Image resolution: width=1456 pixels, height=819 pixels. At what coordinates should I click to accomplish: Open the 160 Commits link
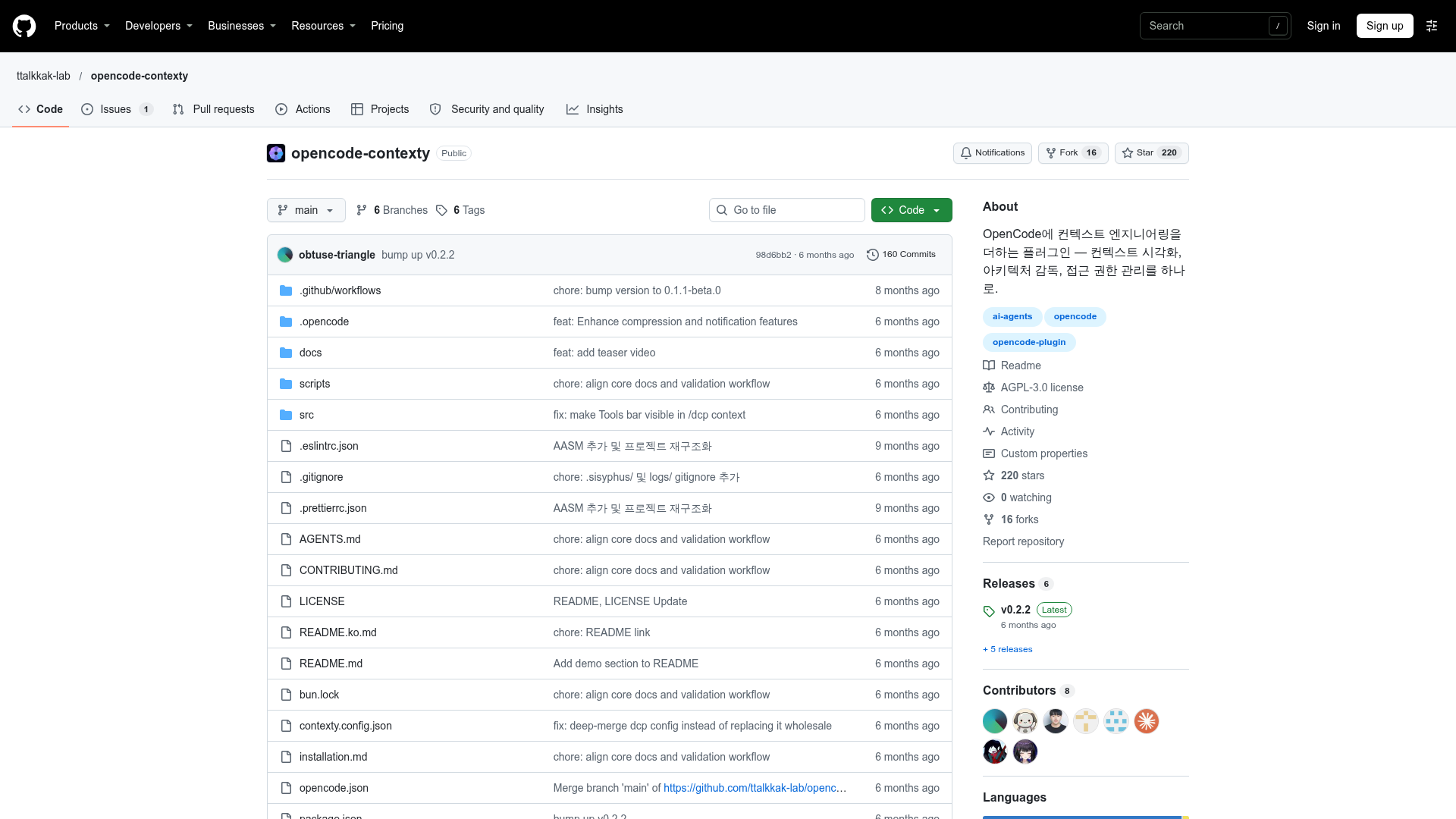pyautogui.click(x=901, y=255)
